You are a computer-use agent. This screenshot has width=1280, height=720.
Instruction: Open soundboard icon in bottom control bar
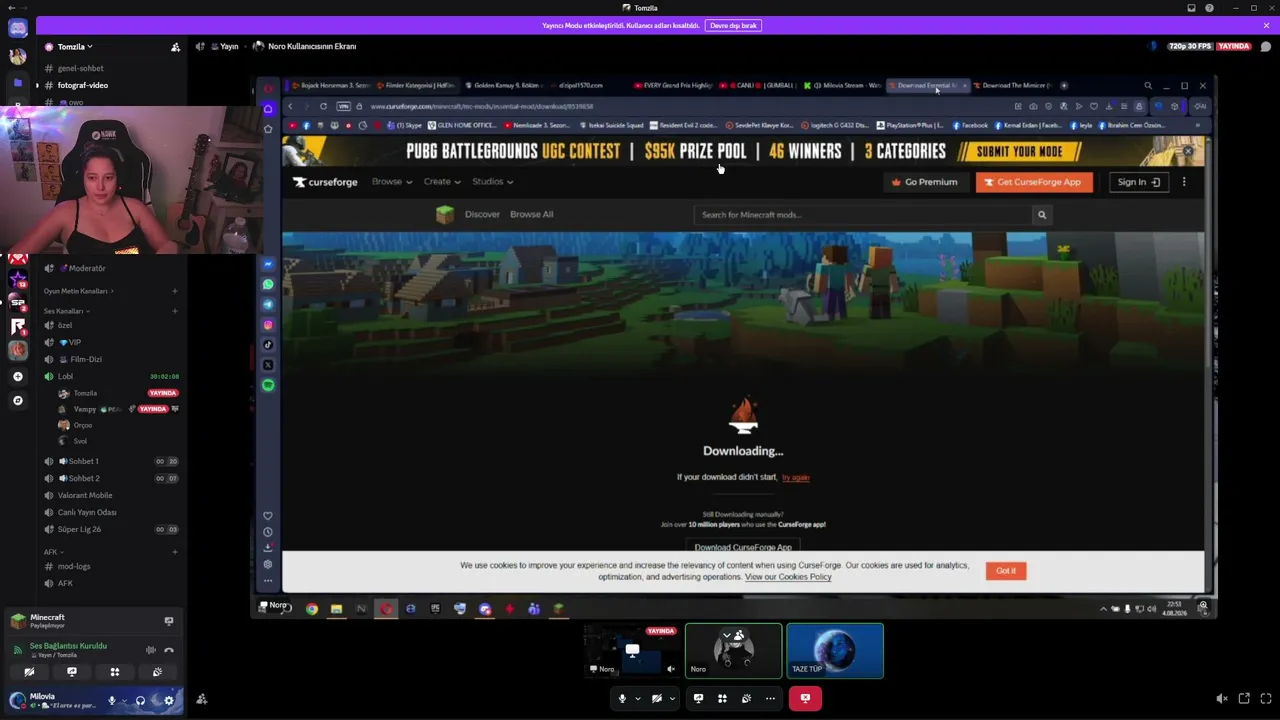coord(746,698)
